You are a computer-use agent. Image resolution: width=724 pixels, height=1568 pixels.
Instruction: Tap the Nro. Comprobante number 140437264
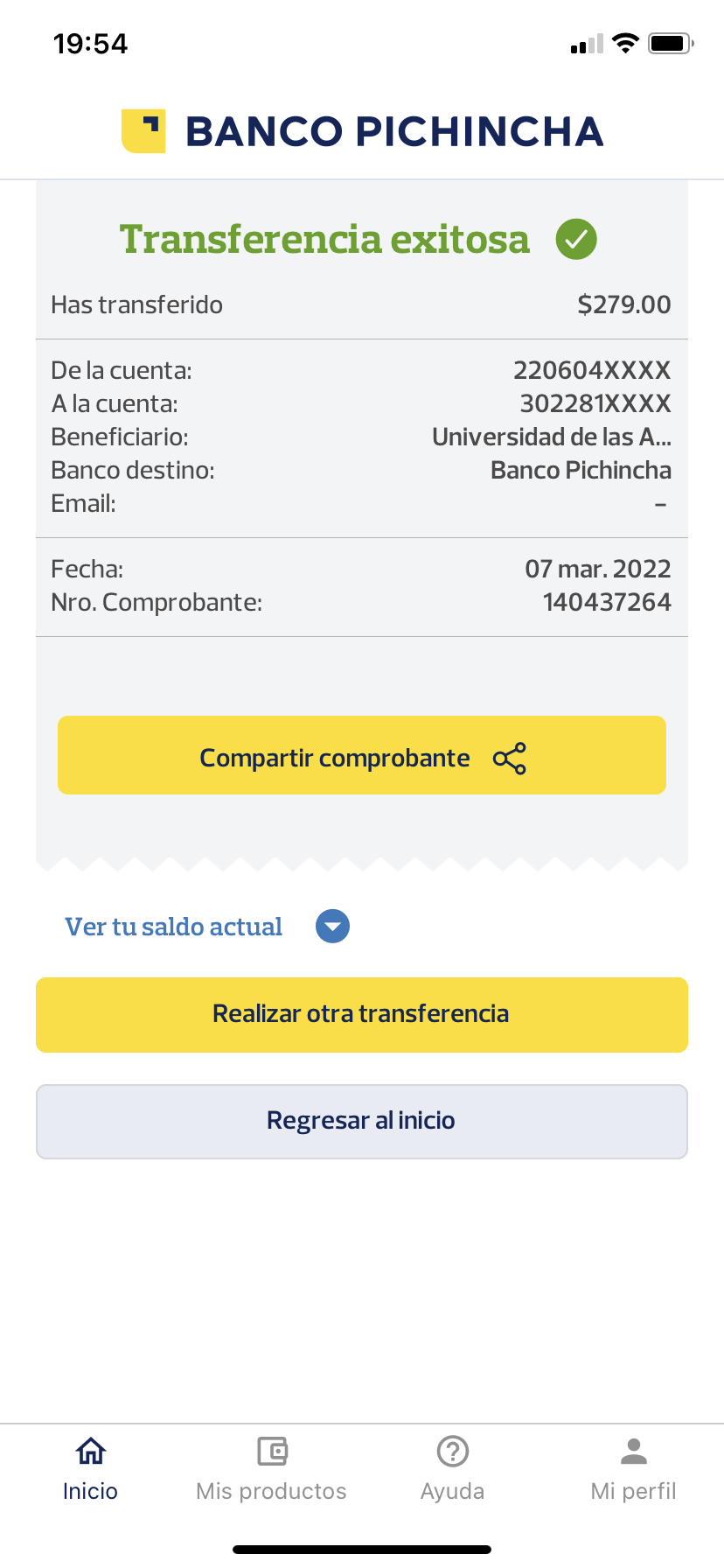click(x=607, y=602)
